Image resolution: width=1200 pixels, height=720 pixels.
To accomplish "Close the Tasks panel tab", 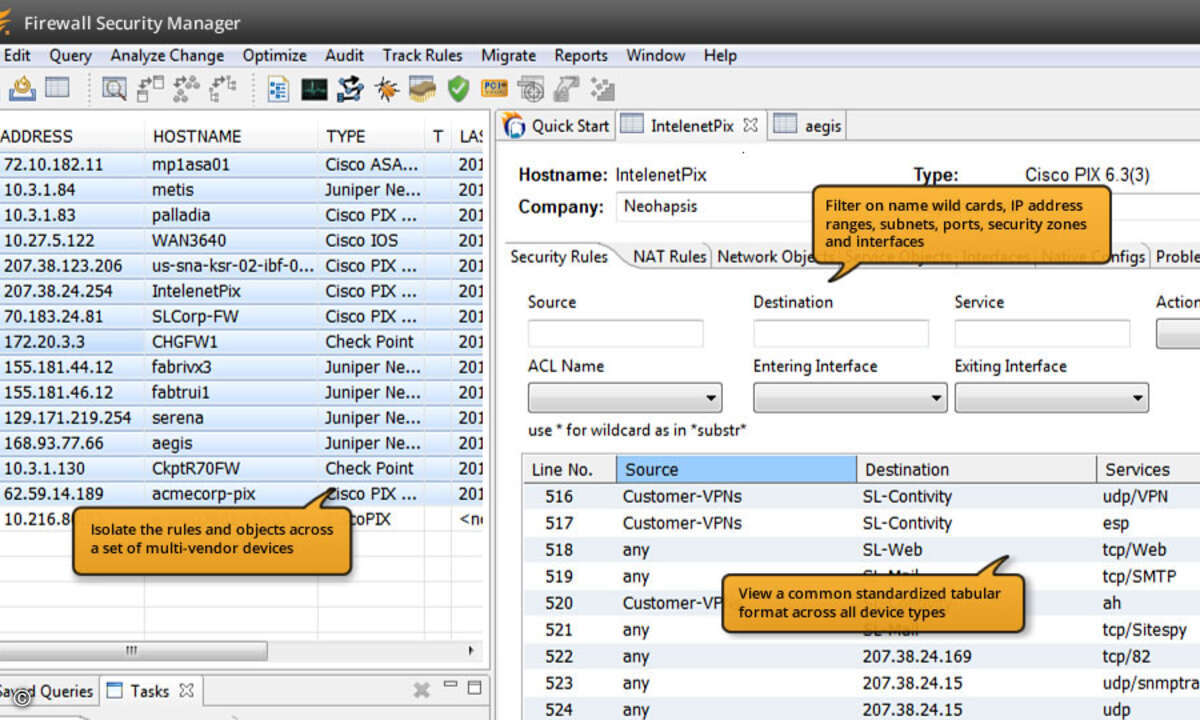I will (x=186, y=691).
